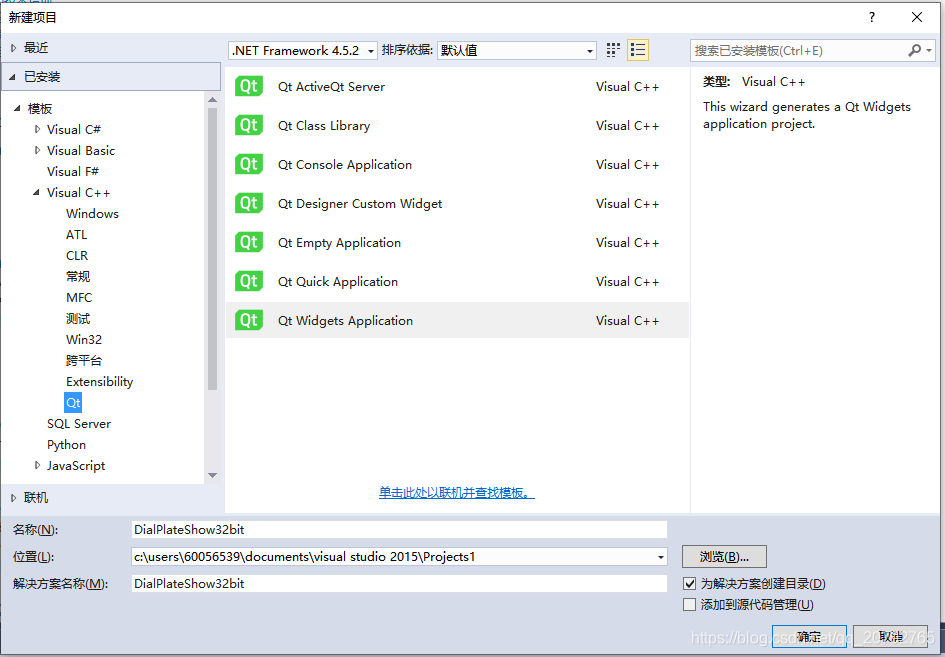The image size is (945, 657).
Task: Click the 浏览(B)... button
Action: pos(724,557)
